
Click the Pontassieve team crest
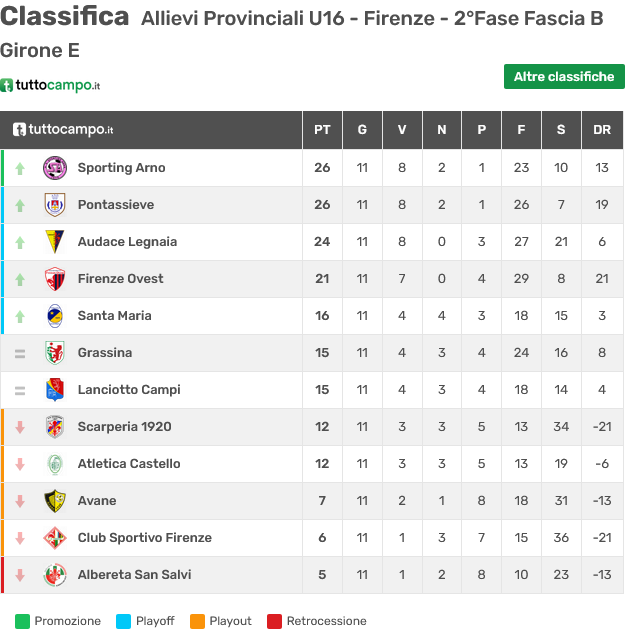point(55,205)
